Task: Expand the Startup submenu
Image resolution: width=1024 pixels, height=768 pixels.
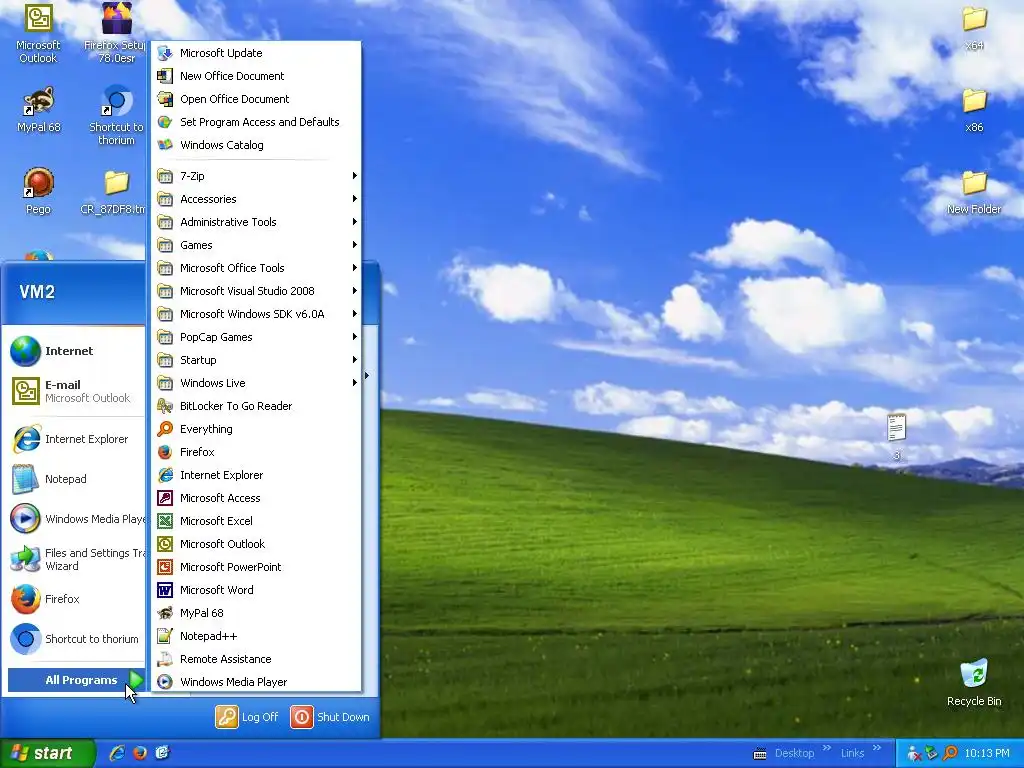Action: click(x=256, y=360)
